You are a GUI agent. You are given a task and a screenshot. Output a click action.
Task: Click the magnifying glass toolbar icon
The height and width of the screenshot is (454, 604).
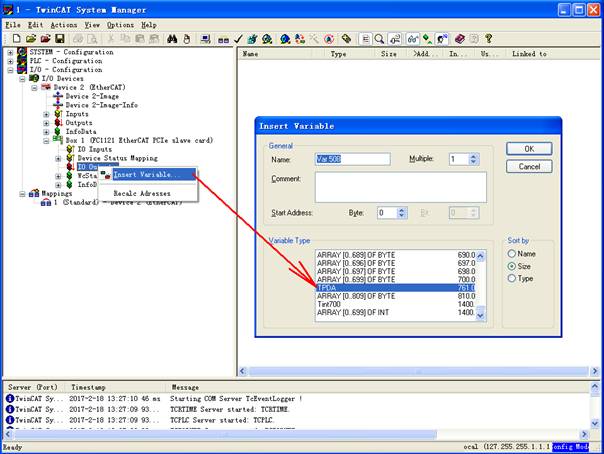(380, 39)
